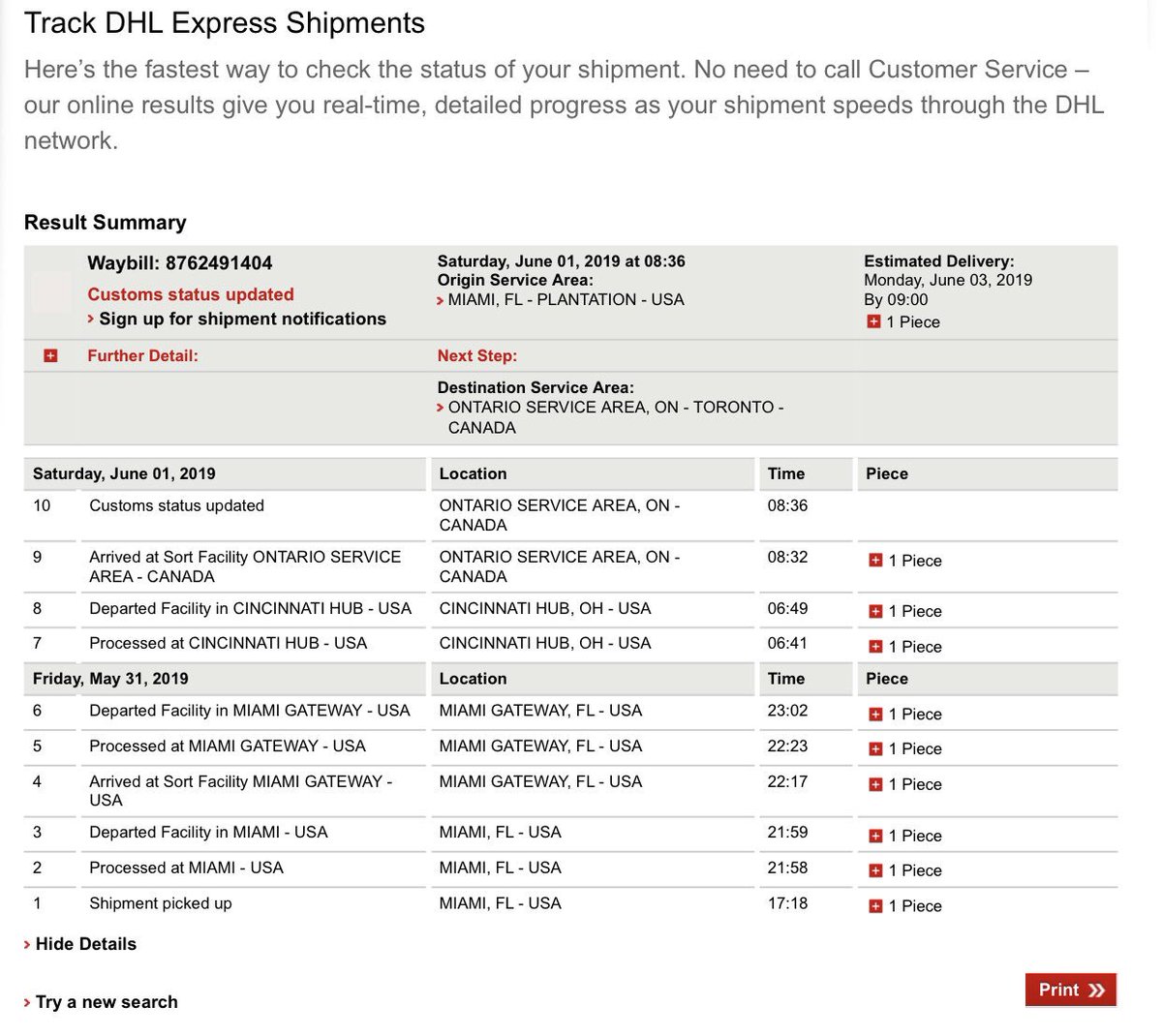Expand the Further Detail plus icon

[50, 356]
